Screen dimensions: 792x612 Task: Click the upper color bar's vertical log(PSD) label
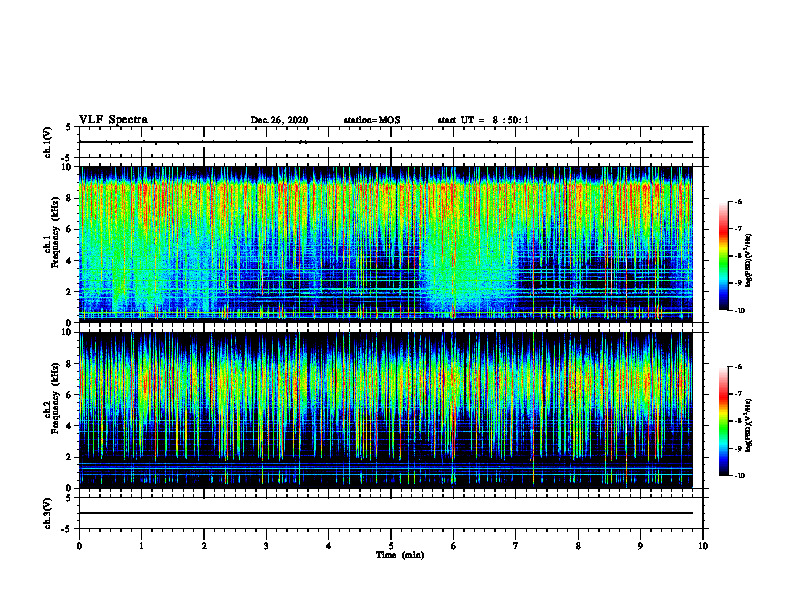[x=749, y=261]
